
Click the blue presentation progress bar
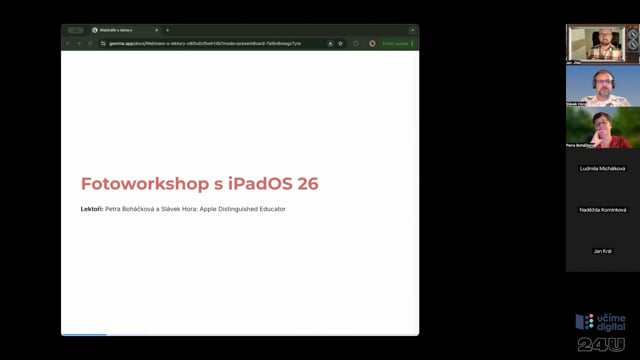pos(84,335)
